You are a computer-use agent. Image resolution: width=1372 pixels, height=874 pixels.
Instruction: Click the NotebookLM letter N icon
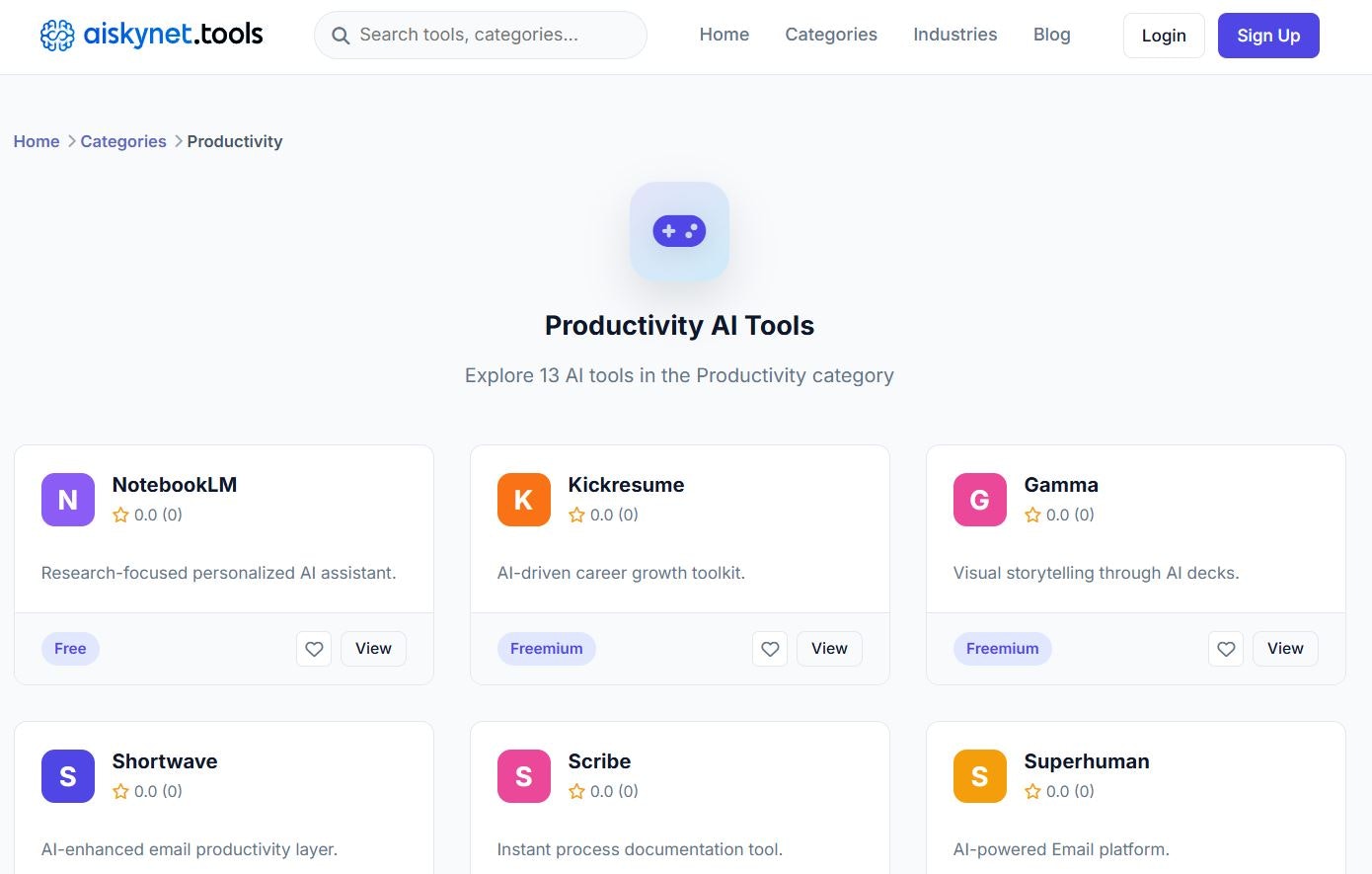point(67,500)
